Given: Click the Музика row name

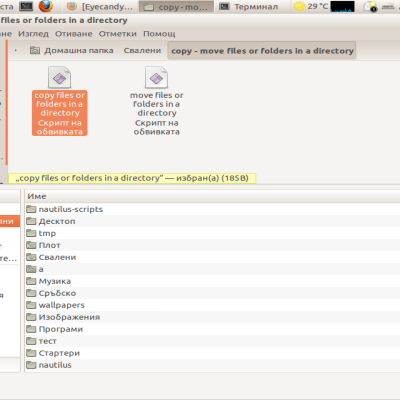Looking at the screenshot, I should pyautogui.click(x=55, y=281).
